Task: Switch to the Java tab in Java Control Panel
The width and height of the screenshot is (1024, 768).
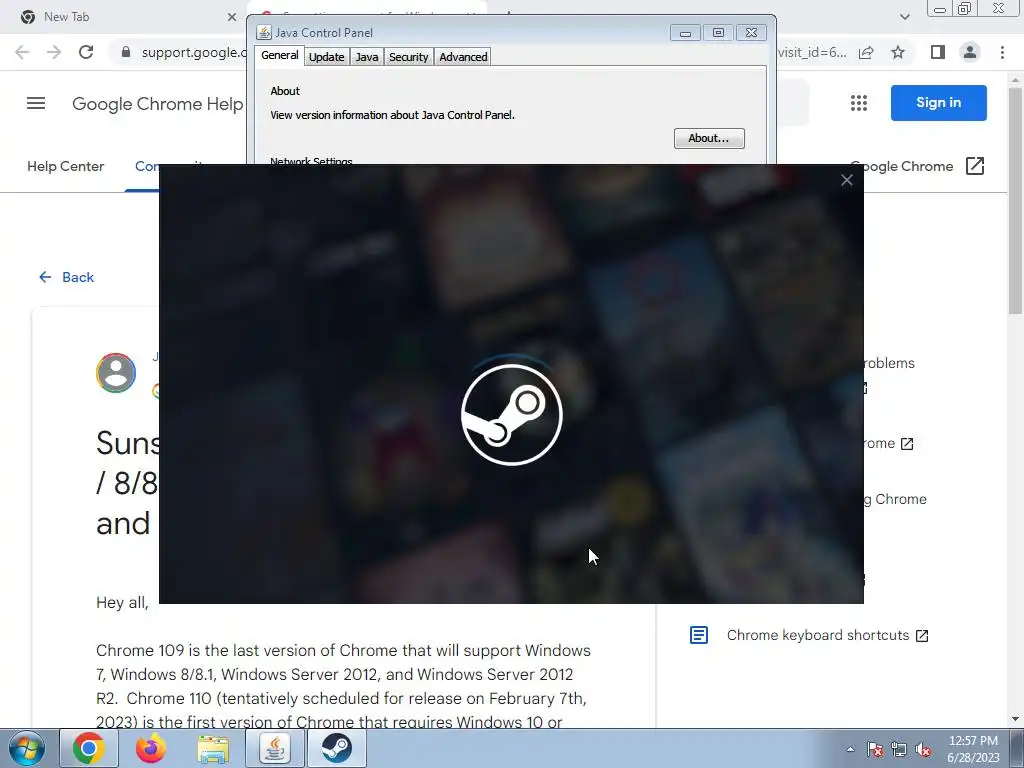Action: tap(366, 57)
